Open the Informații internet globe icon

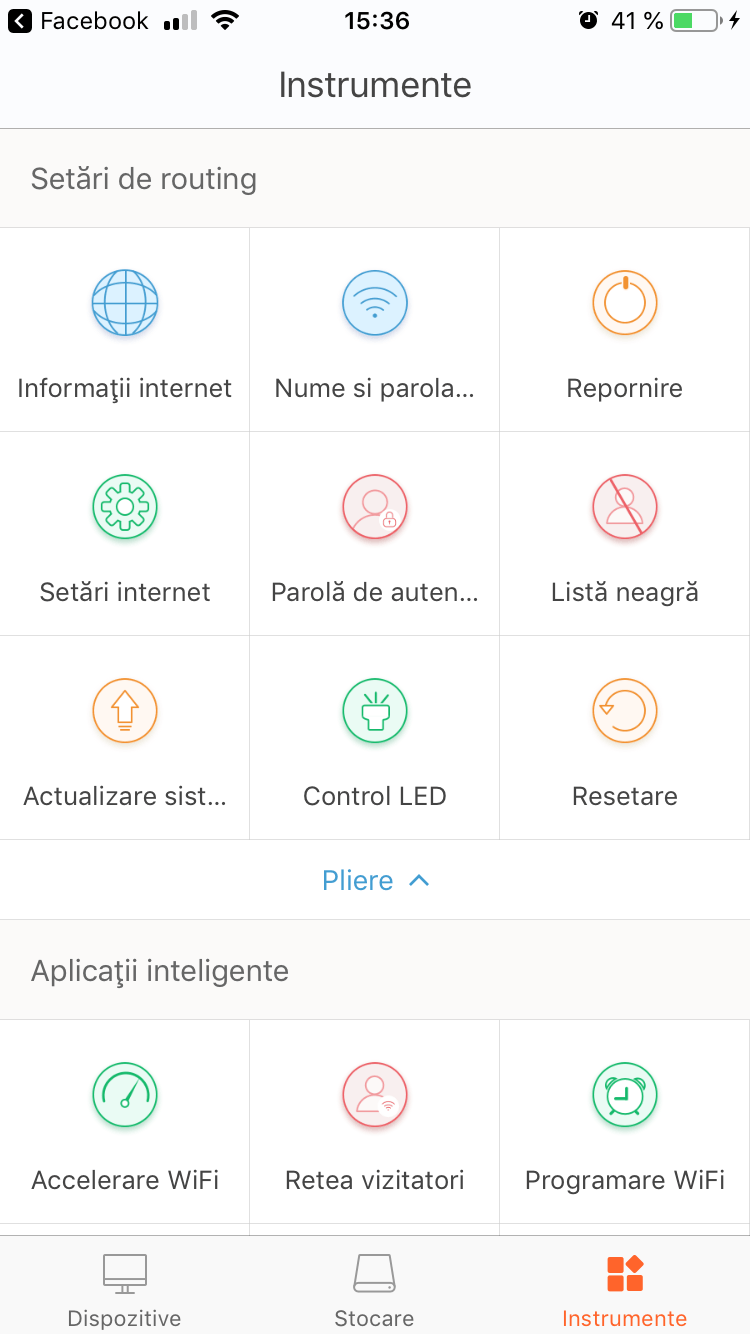[125, 303]
